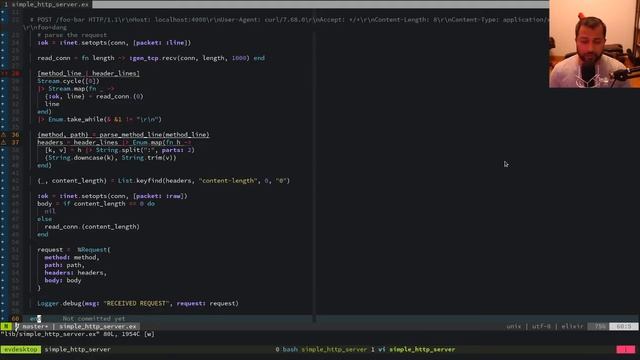
Task: Click the %Request{ struct line
Action: click(74, 249)
